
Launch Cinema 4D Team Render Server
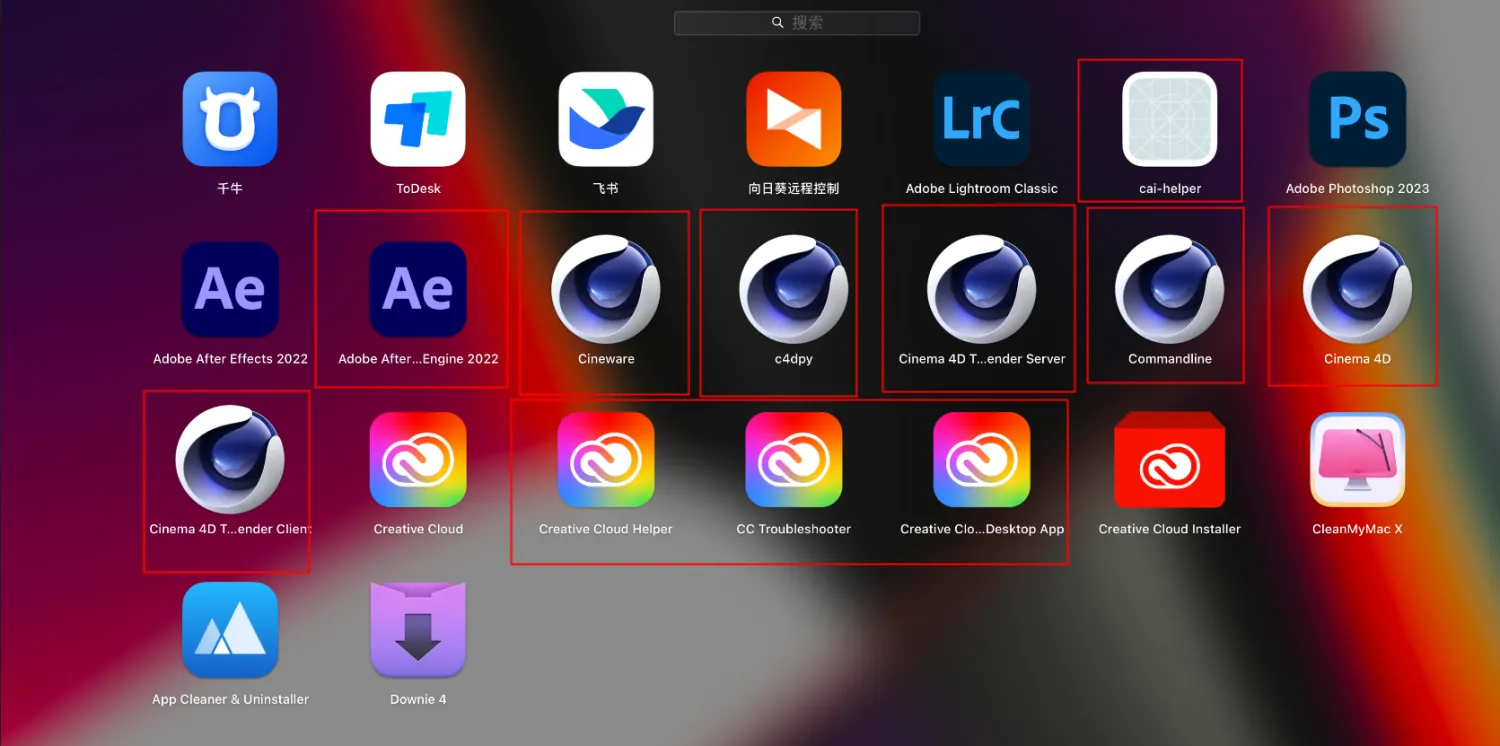[981, 289]
